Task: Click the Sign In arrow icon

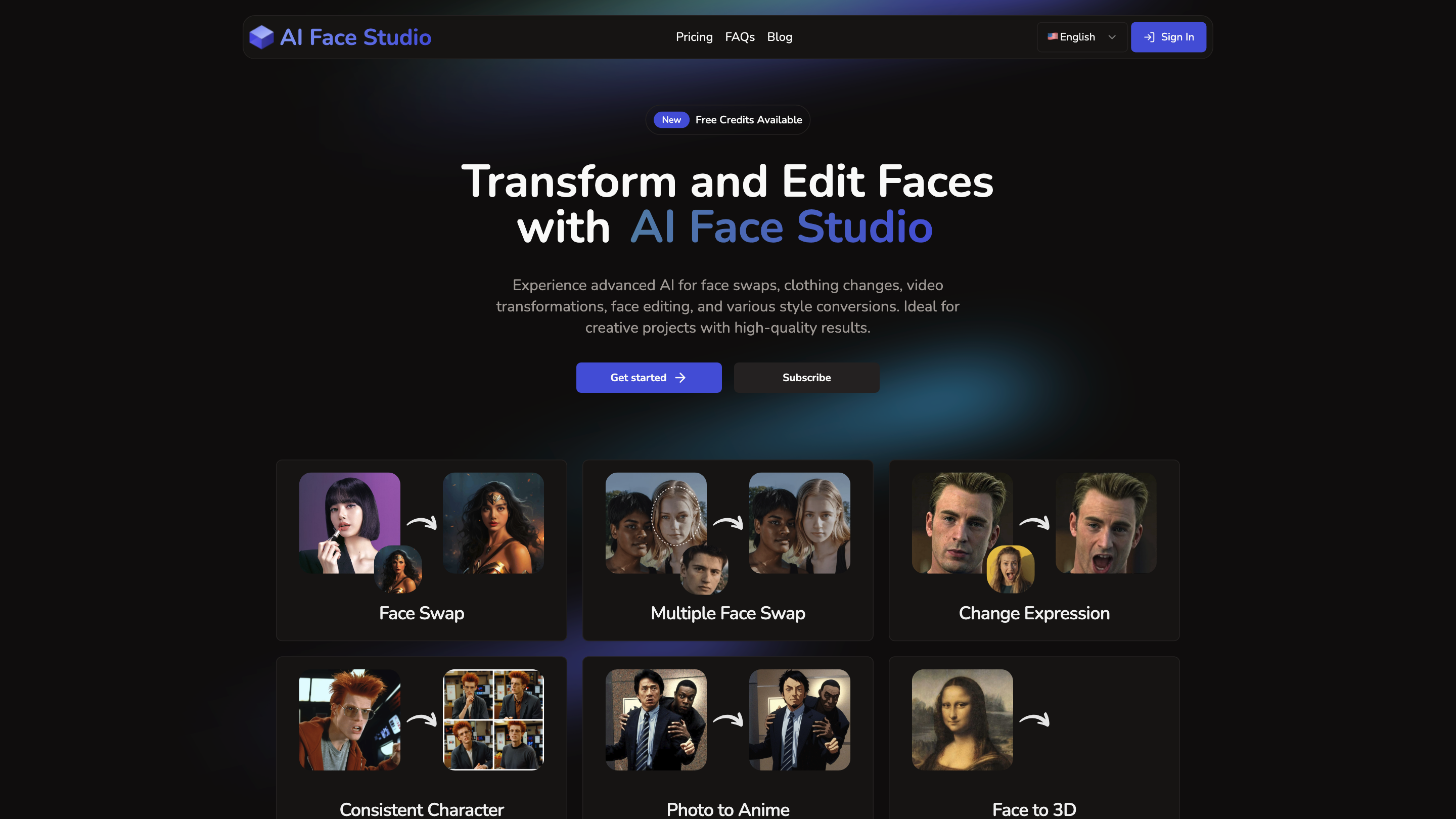Action: [x=1149, y=37]
